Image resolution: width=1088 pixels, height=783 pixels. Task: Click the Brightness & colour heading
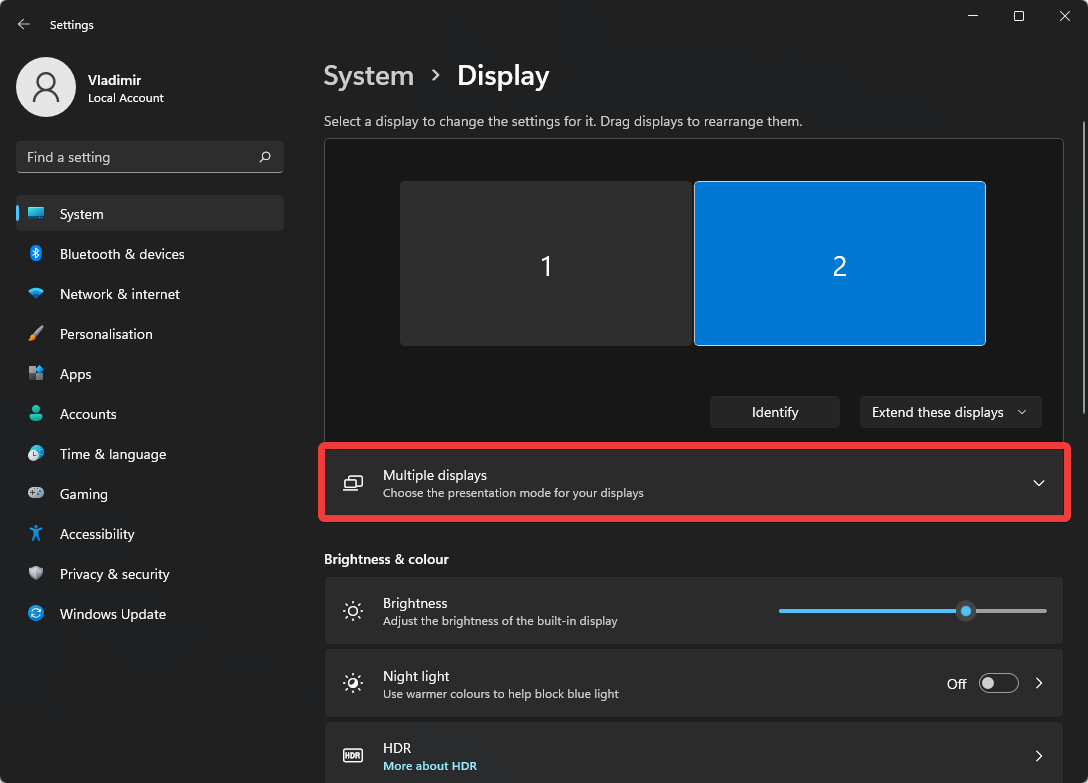pos(386,559)
